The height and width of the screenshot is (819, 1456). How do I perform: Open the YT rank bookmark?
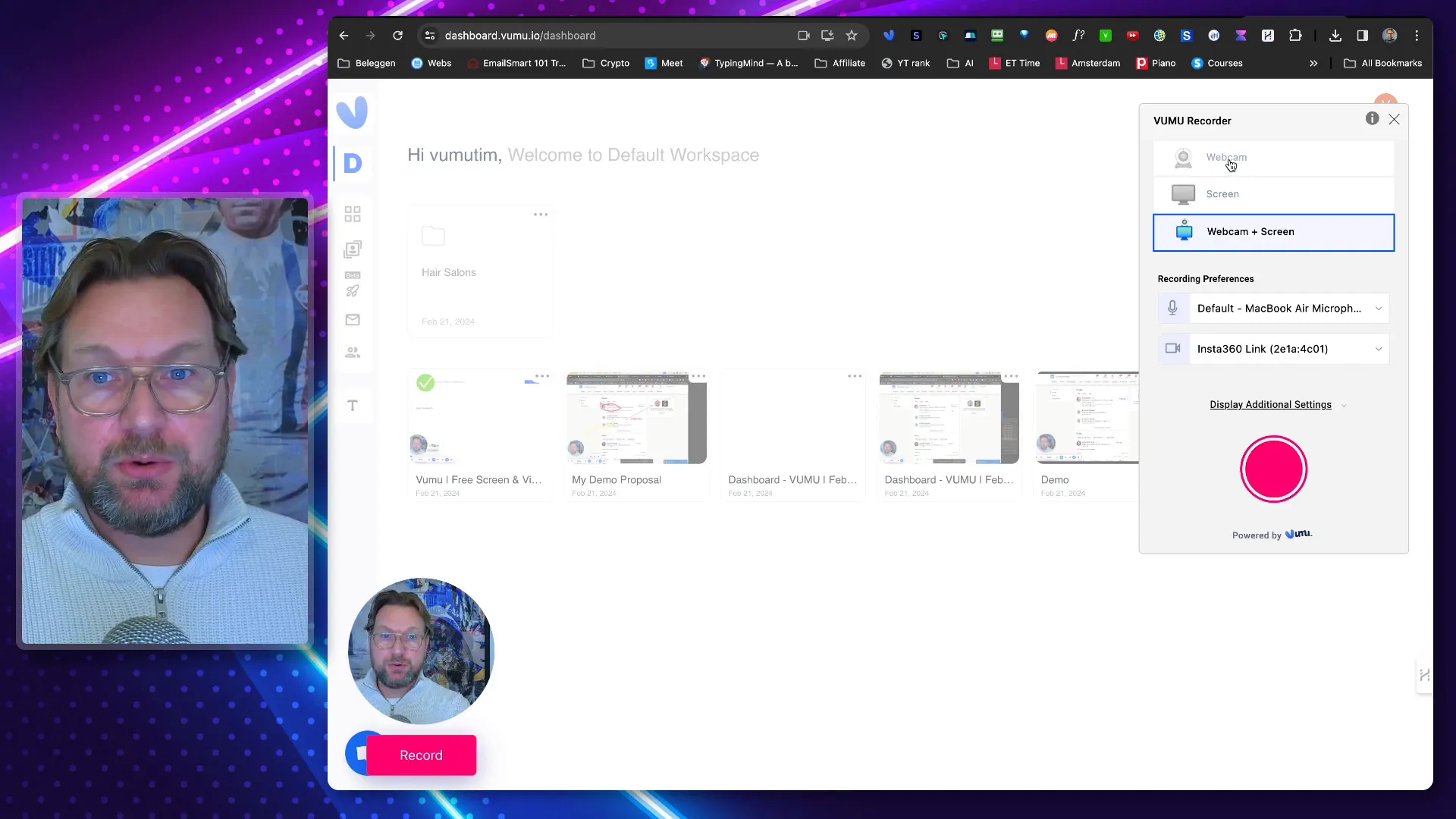[x=905, y=63]
